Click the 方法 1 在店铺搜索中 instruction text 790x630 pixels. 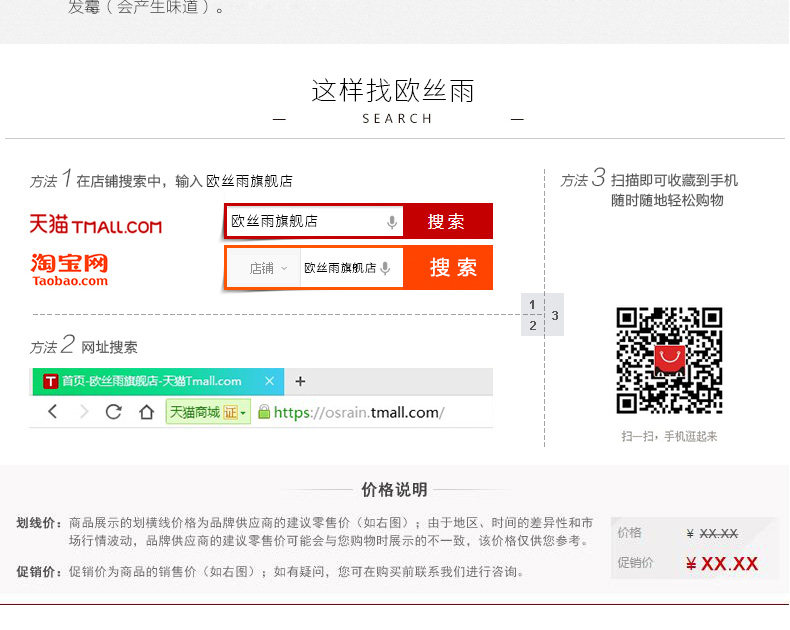[x=162, y=179]
